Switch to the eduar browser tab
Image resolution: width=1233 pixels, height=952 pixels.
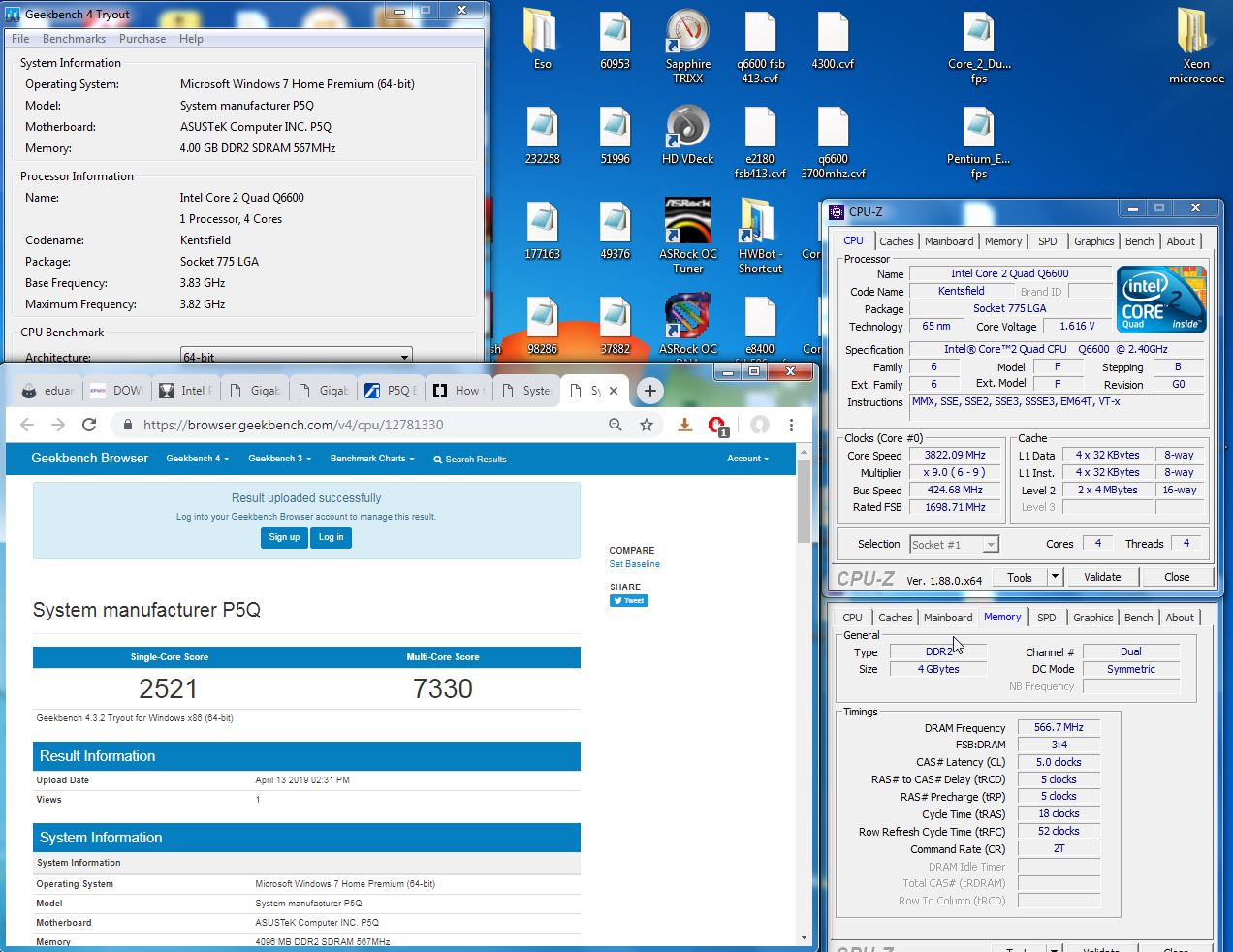pos(47,391)
